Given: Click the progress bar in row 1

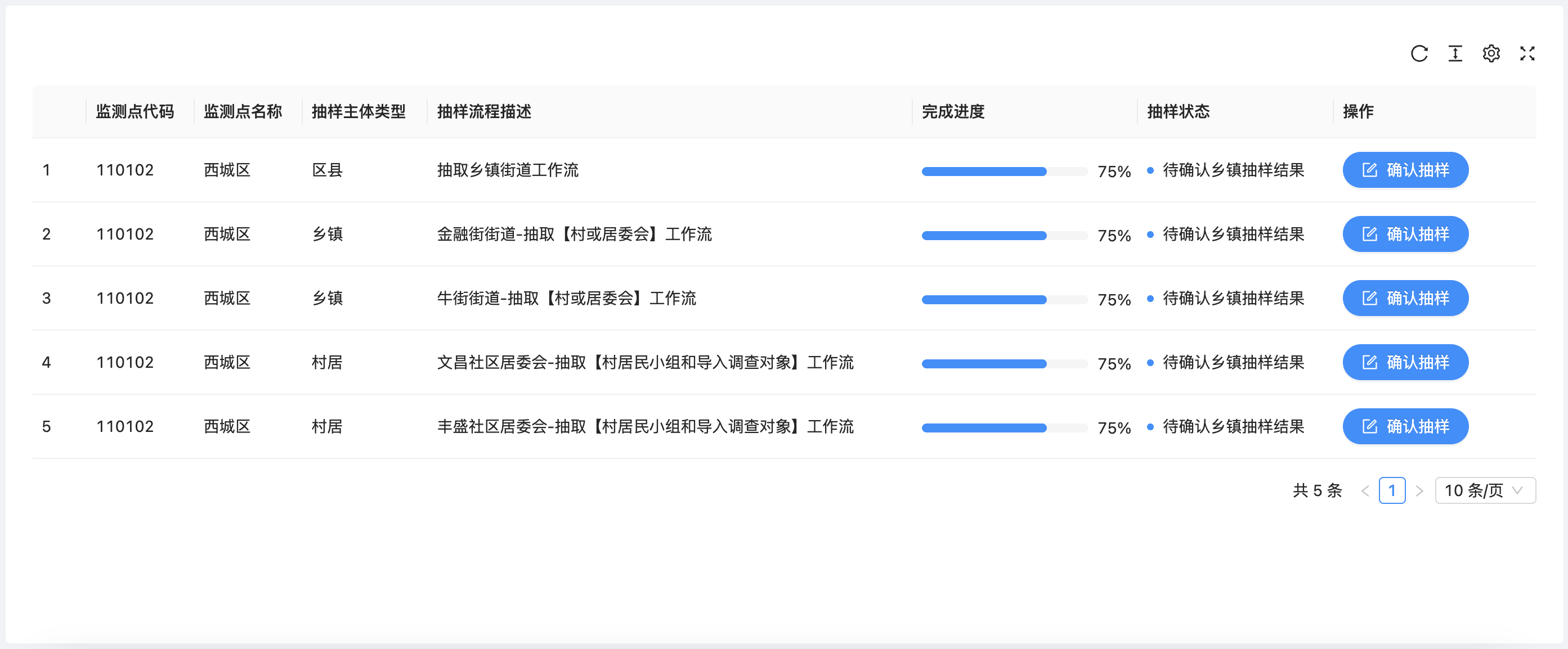Looking at the screenshot, I should pos(1003,172).
